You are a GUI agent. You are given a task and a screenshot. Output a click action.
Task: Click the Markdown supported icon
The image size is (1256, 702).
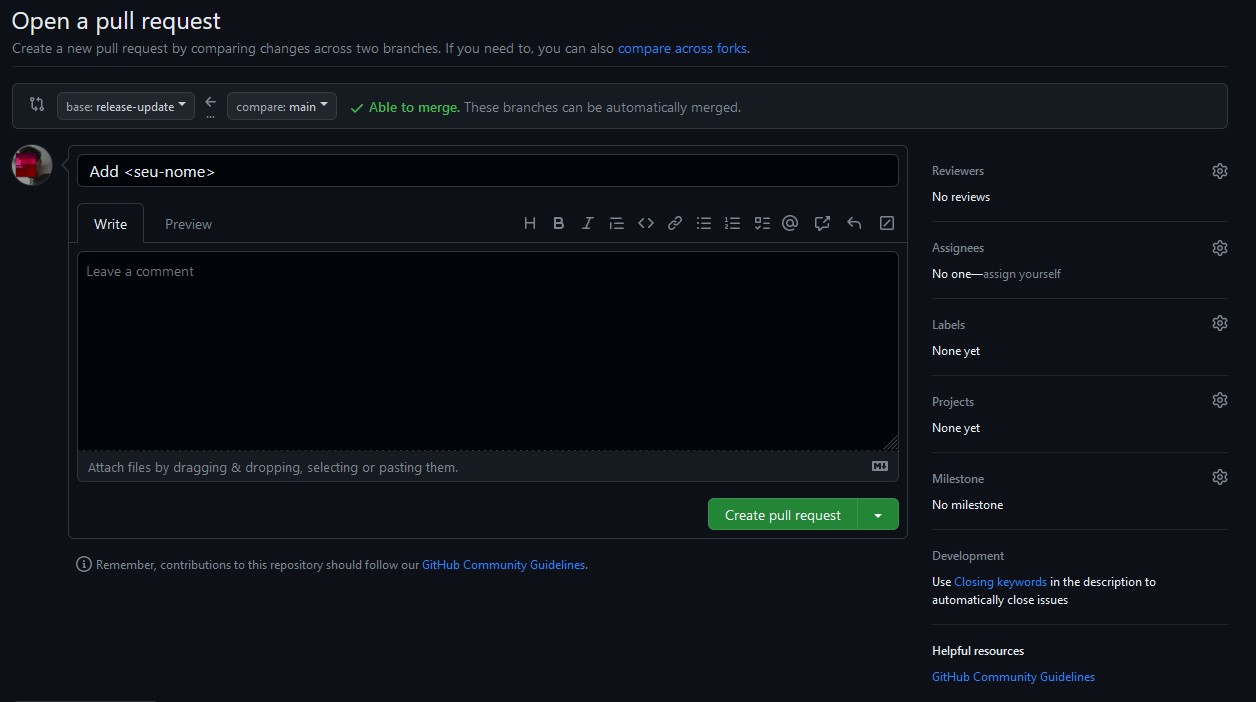pos(880,466)
